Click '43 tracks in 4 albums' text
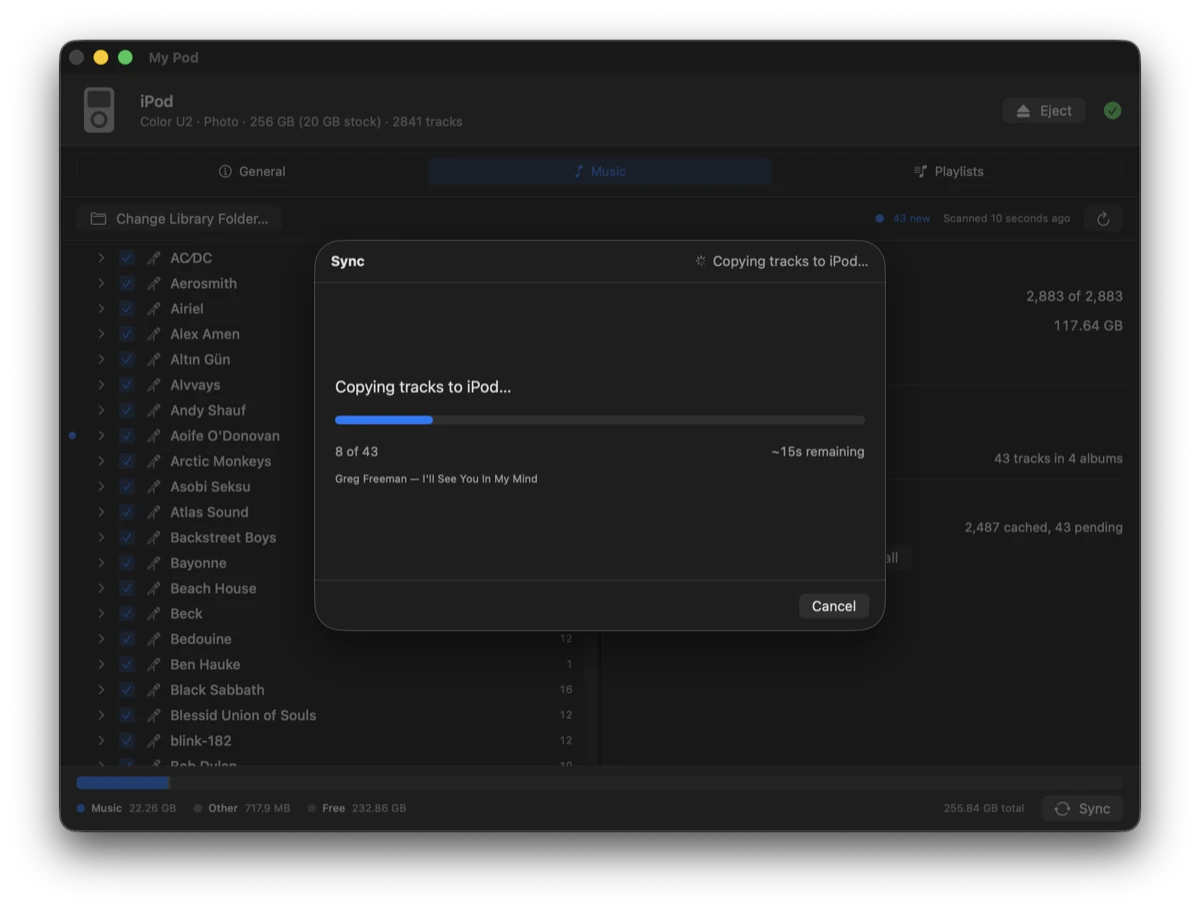 tap(1058, 458)
